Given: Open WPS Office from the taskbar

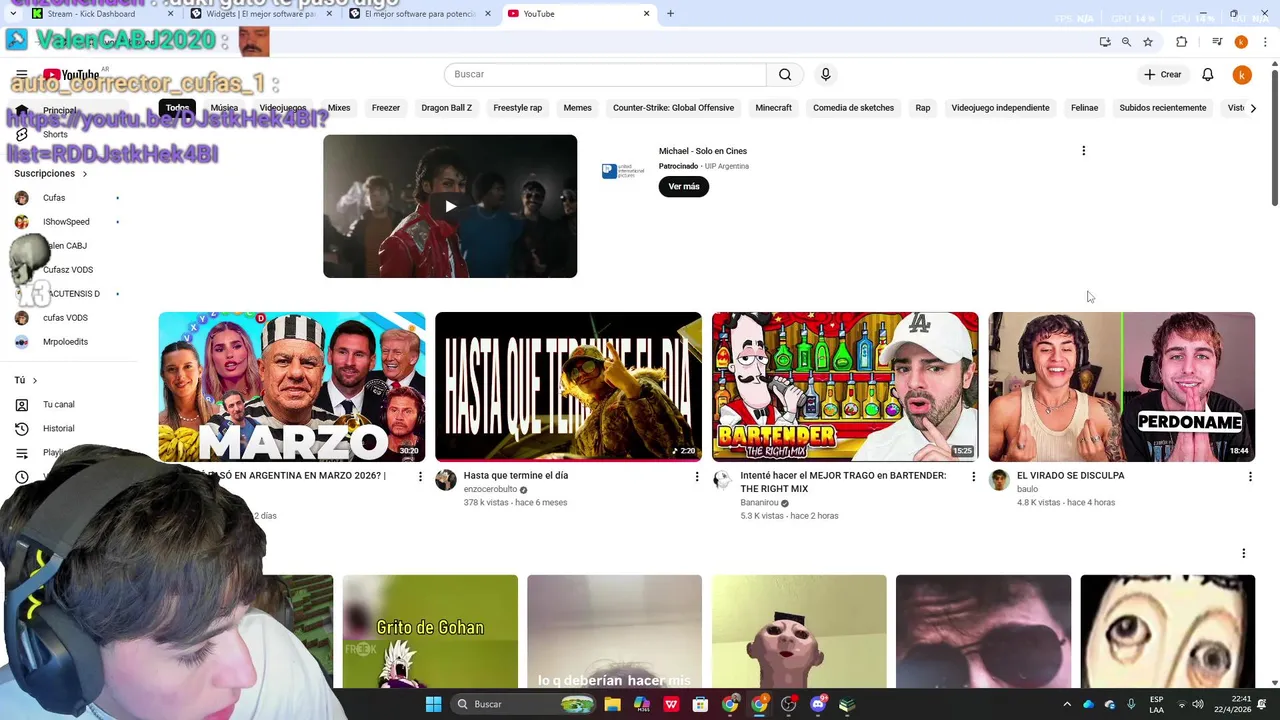Looking at the screenshot, I should [x=671, y=704].
